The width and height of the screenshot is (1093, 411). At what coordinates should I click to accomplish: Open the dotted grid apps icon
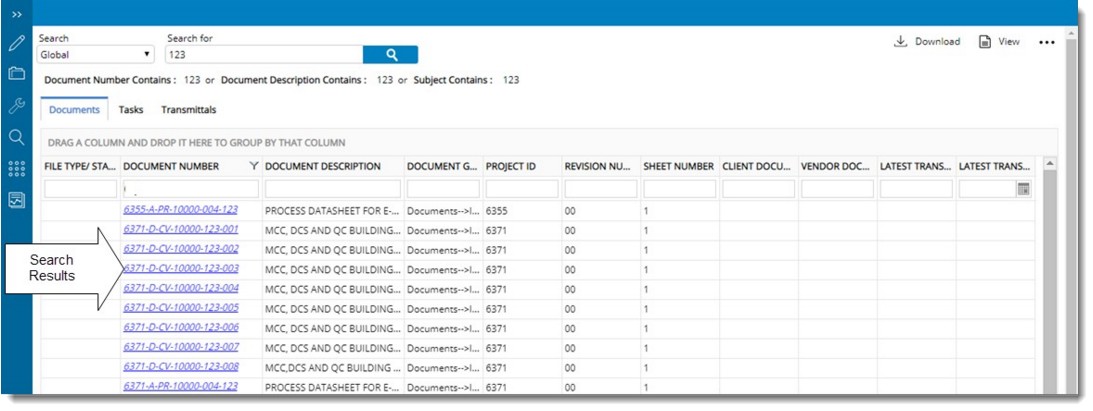(x=16, y=169)
